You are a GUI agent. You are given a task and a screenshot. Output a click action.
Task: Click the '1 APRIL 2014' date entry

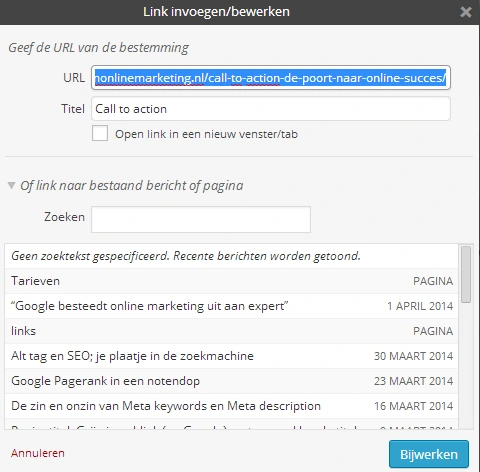coord(420,306)
